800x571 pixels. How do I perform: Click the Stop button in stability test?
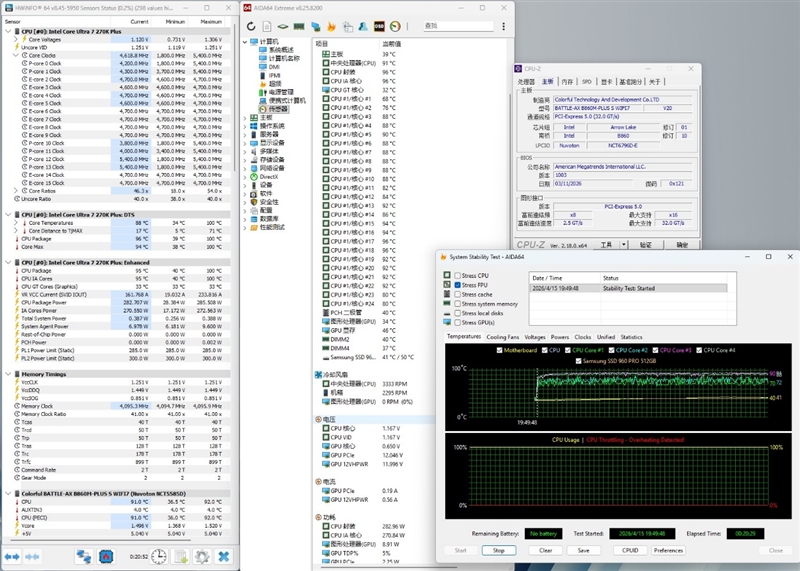(x=499, y=550)
